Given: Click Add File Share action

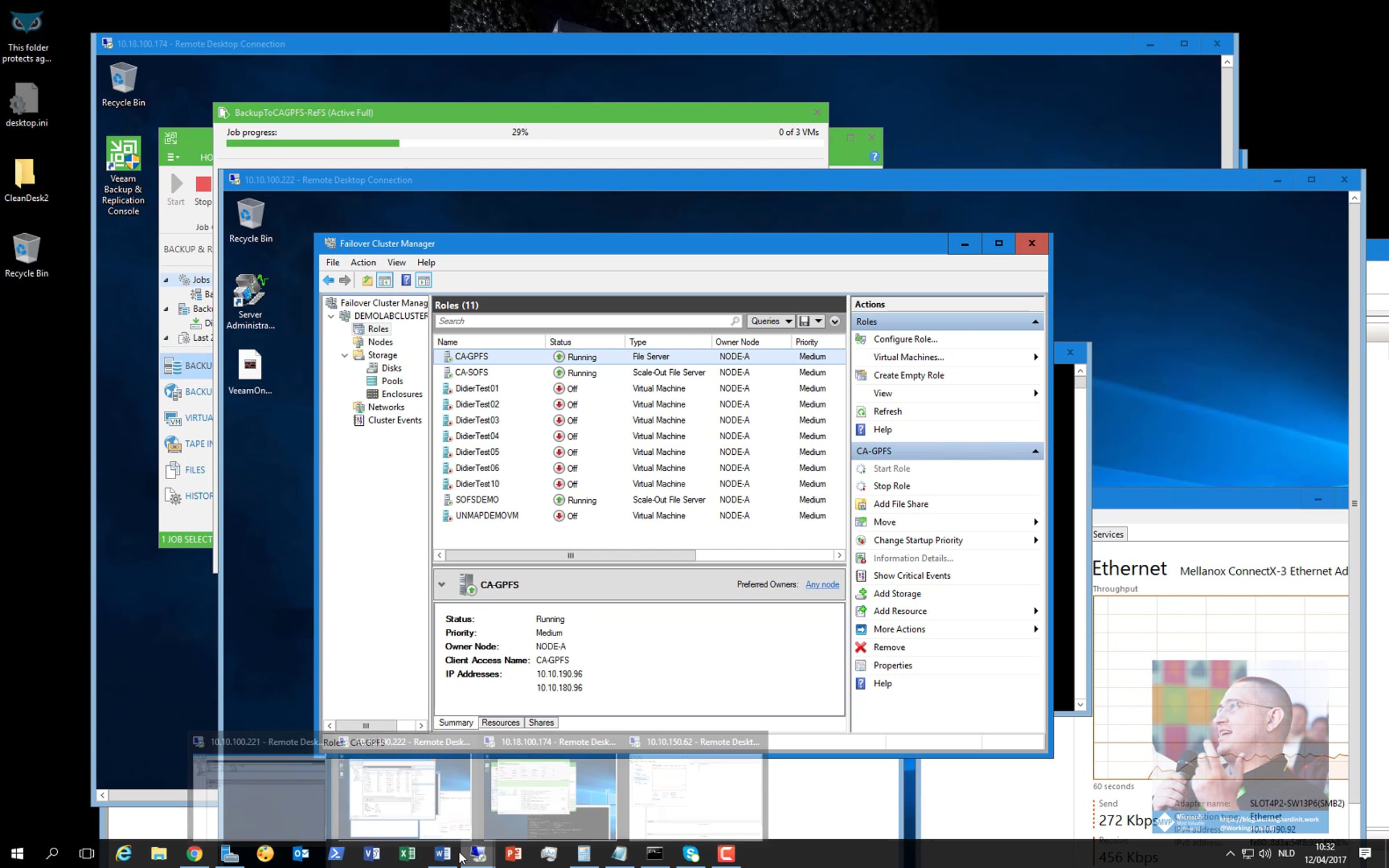Looking at the screenshot, I should [x=901, y=504].
